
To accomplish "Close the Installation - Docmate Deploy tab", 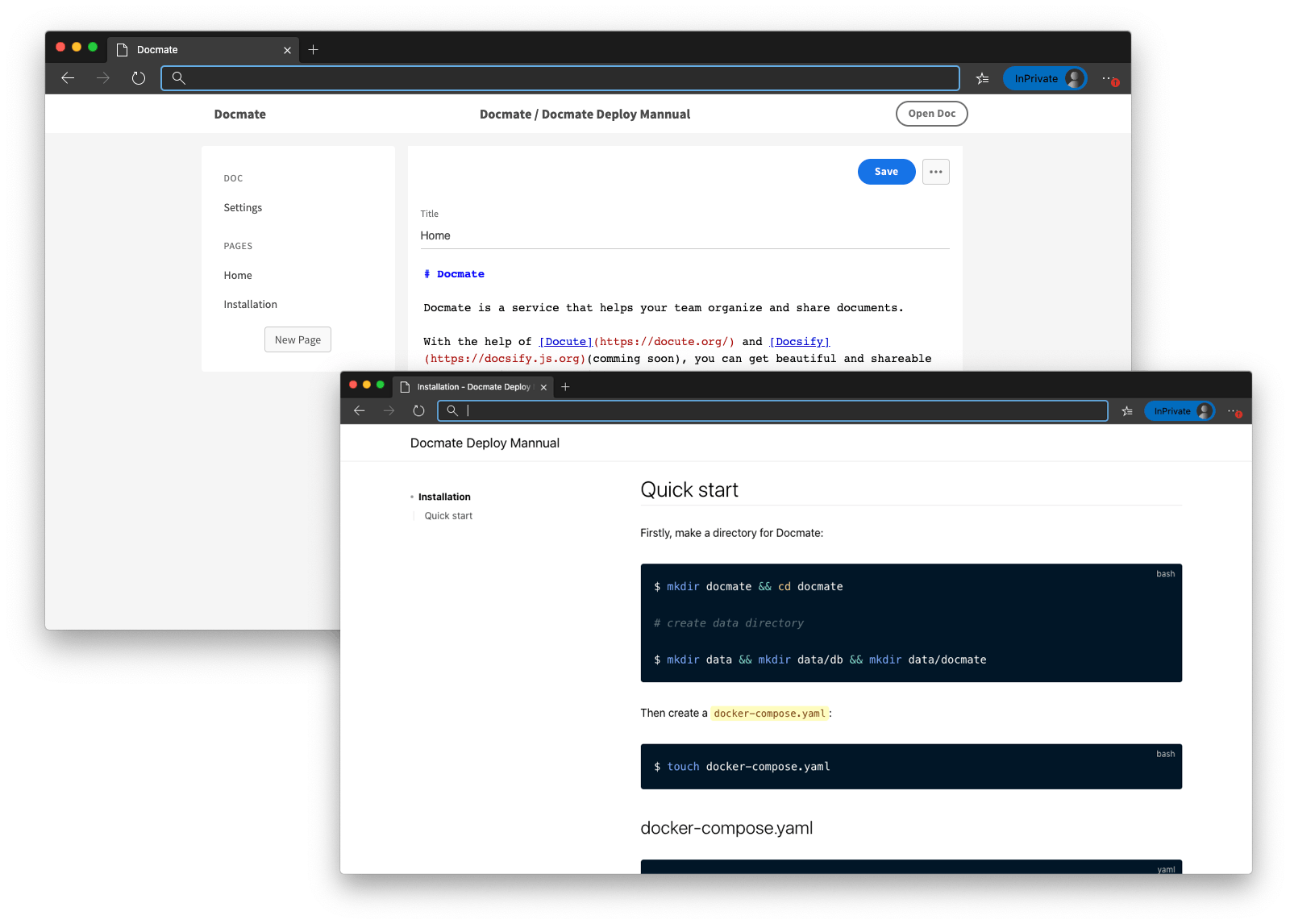I will 543,388.
